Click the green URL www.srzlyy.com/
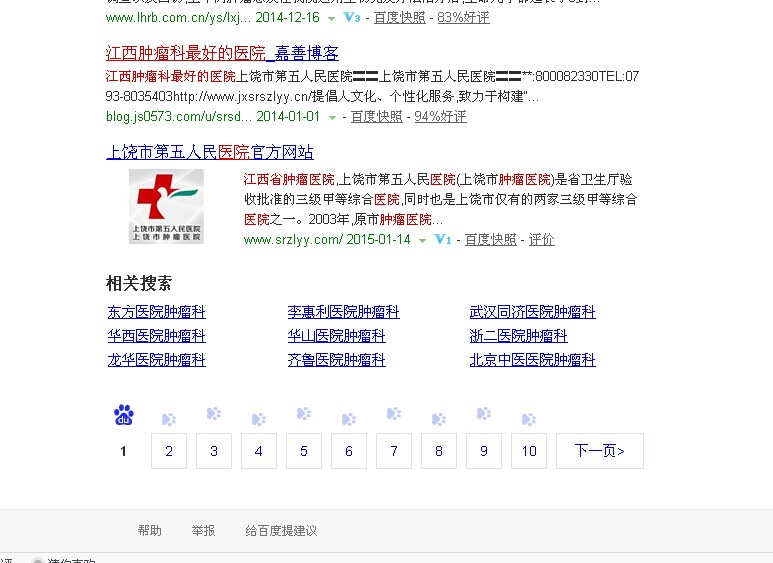The width and height of the screenshot is (773, 563). [293, 240]
